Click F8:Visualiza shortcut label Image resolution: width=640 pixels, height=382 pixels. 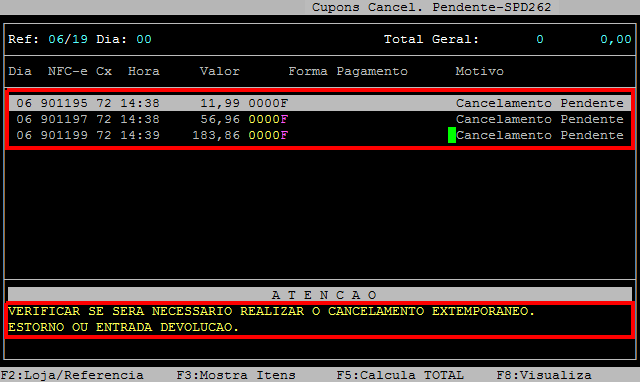544,375
